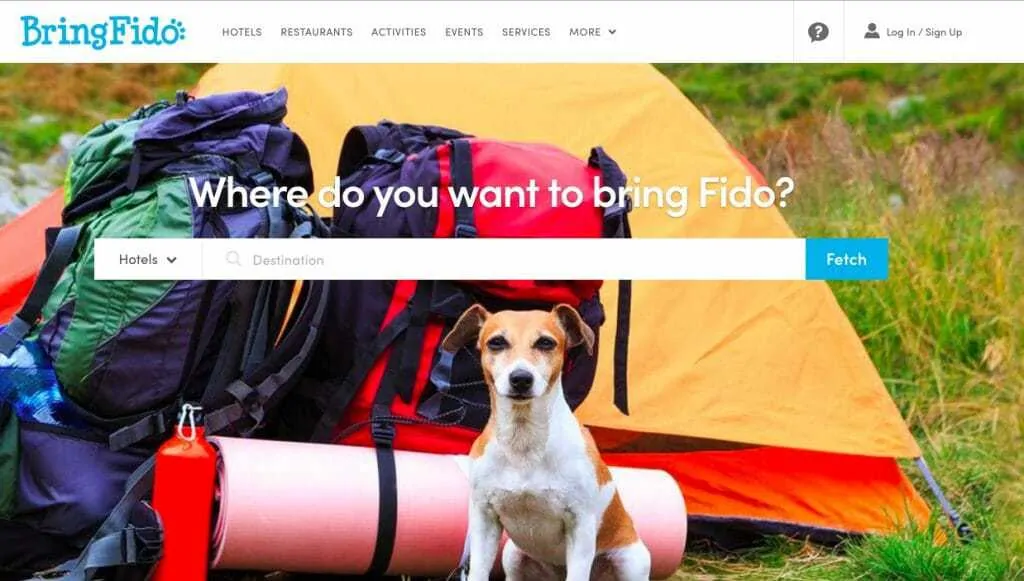Viewport: 1024px width, 581px height.
Task: Click the "Where do you want to bring Fido?" heading
Action: click(x=491, y=193)
